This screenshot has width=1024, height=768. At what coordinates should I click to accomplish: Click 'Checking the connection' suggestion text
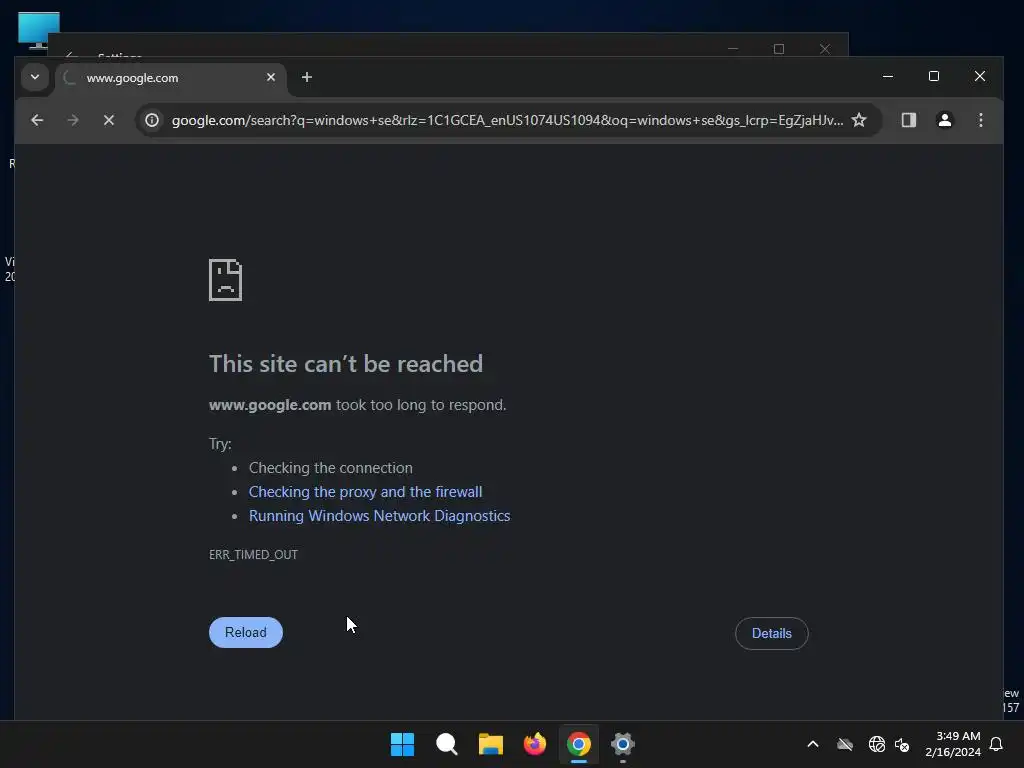pos(330,468)
